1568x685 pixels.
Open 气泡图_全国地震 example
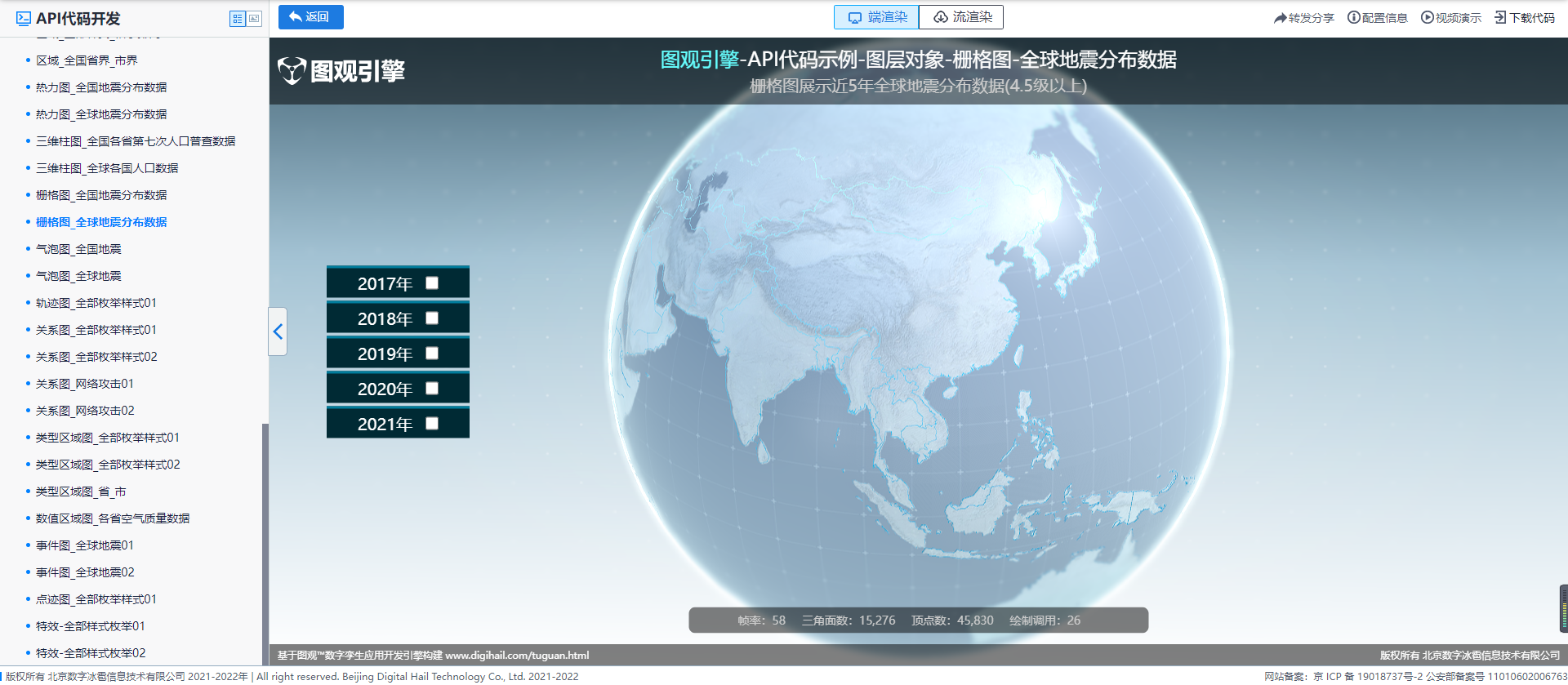78,249
